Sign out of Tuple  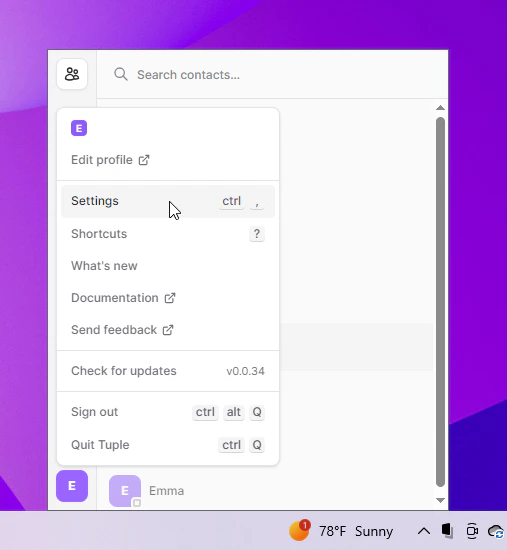168,412
